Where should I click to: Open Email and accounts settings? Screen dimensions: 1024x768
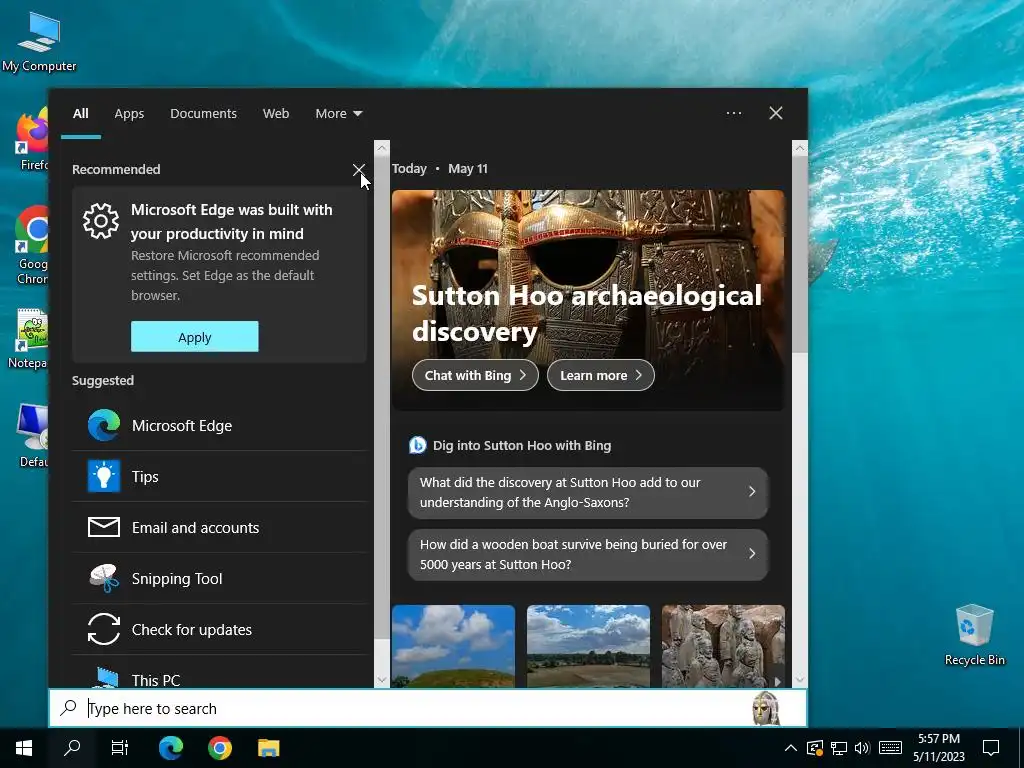[x=219, y=528]
